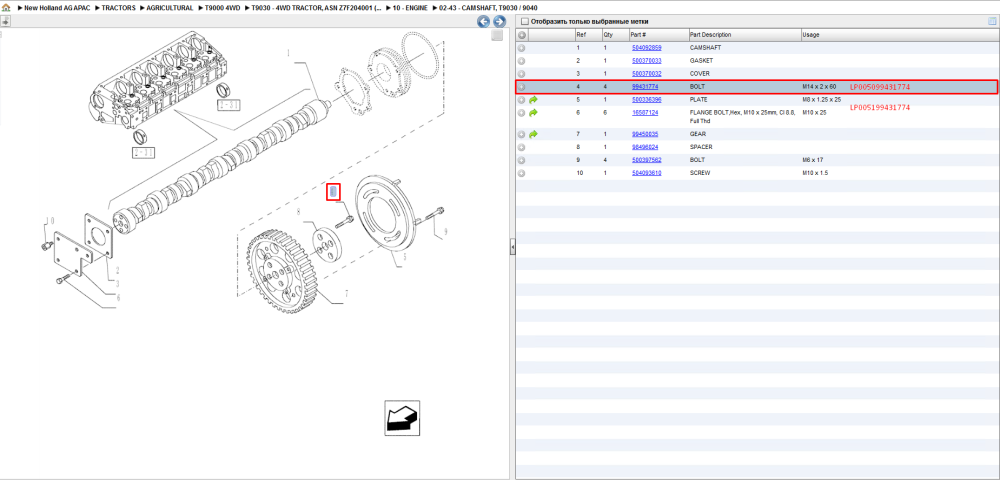Click the green arrow in the PLATE row
The height and width of the screenshot is (480, 1000).
pyautogui.click(x=533, y=100)
